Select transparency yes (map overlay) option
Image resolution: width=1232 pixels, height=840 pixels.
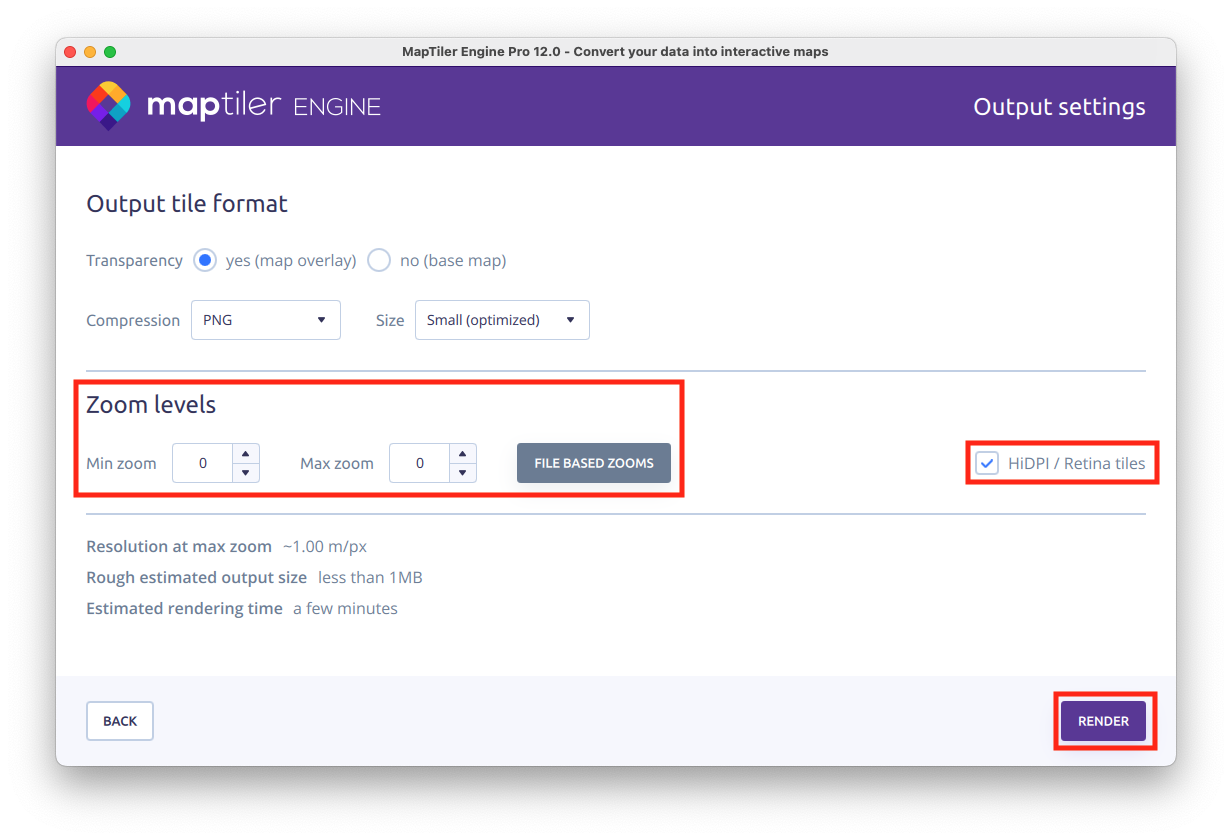click(205, 260)
